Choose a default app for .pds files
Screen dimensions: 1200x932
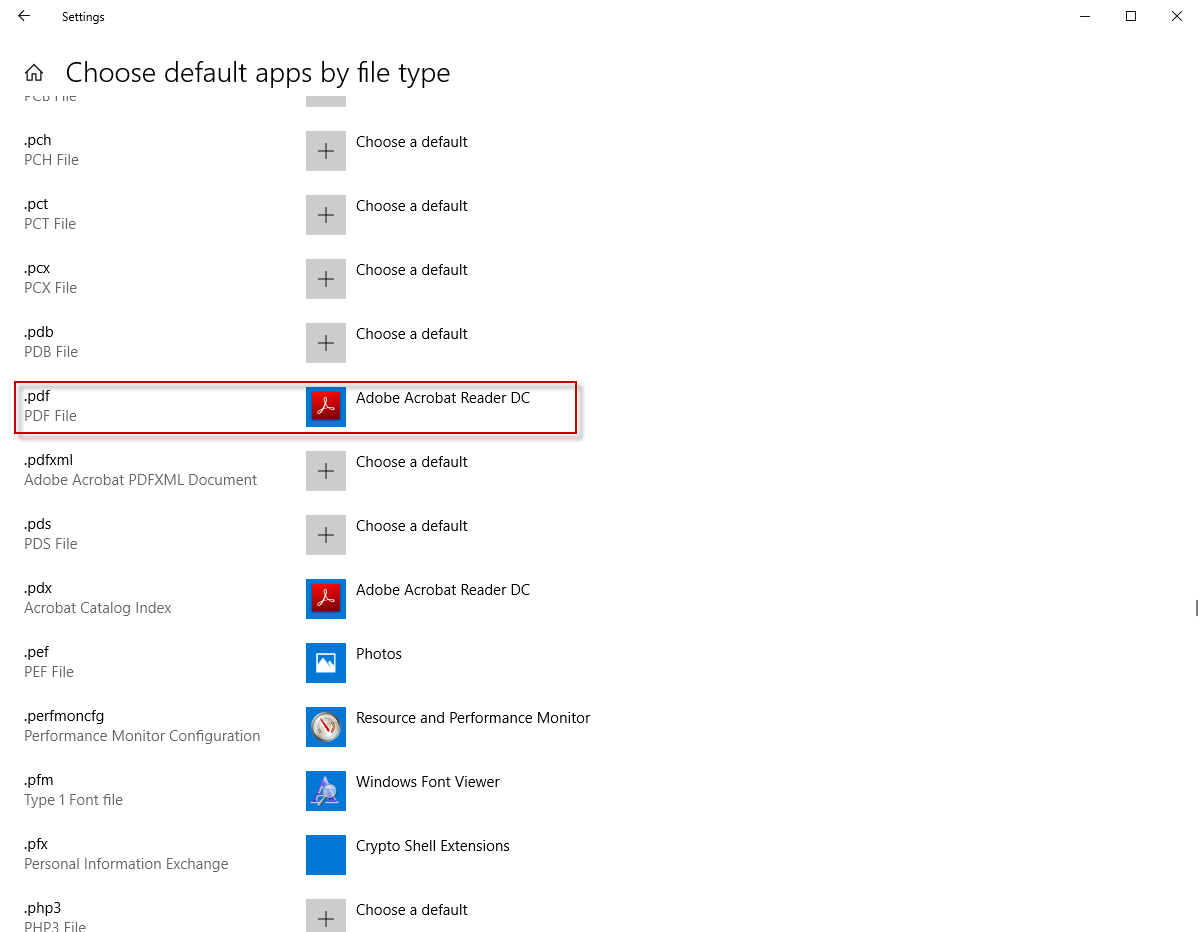tap(325, 534)
